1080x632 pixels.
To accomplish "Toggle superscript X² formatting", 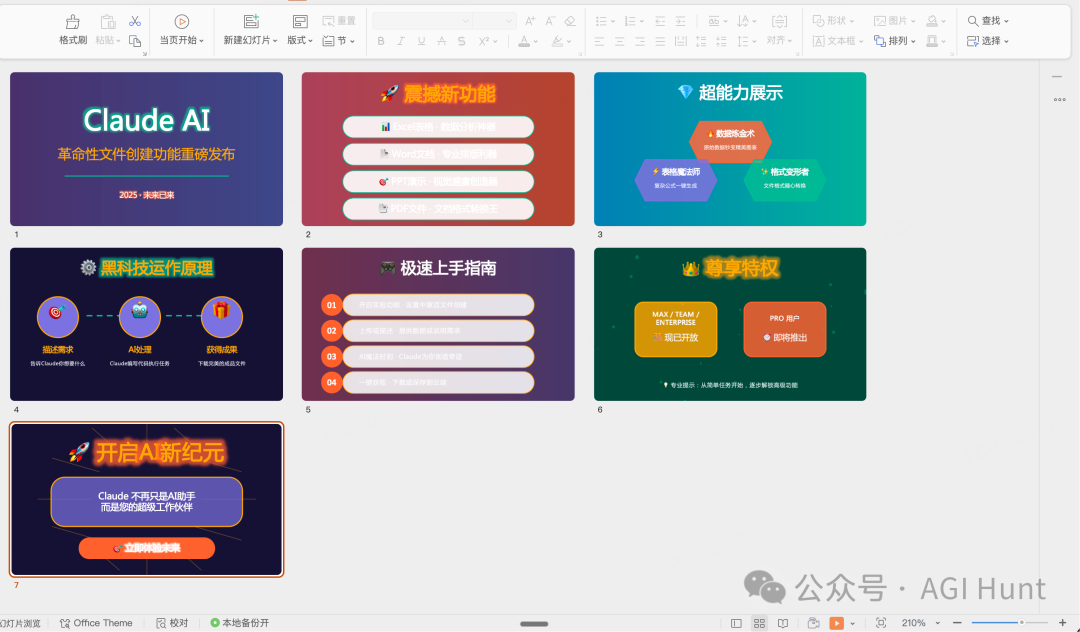I will [x=484, y=41].
